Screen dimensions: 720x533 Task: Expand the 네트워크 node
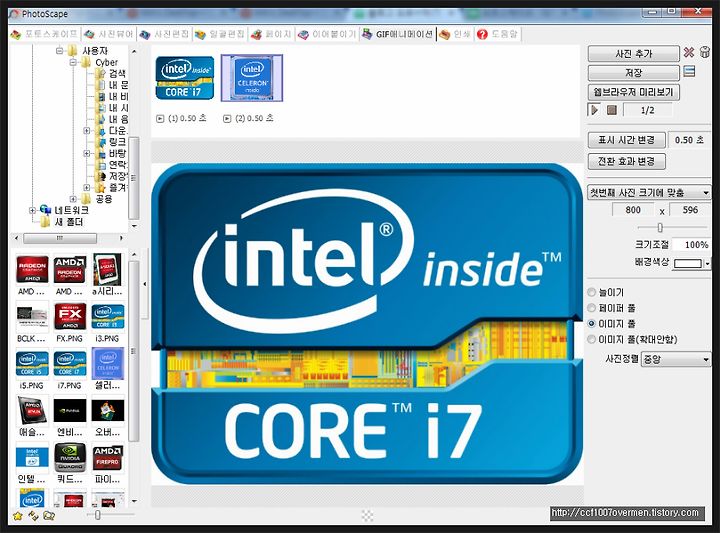[32, 210]
